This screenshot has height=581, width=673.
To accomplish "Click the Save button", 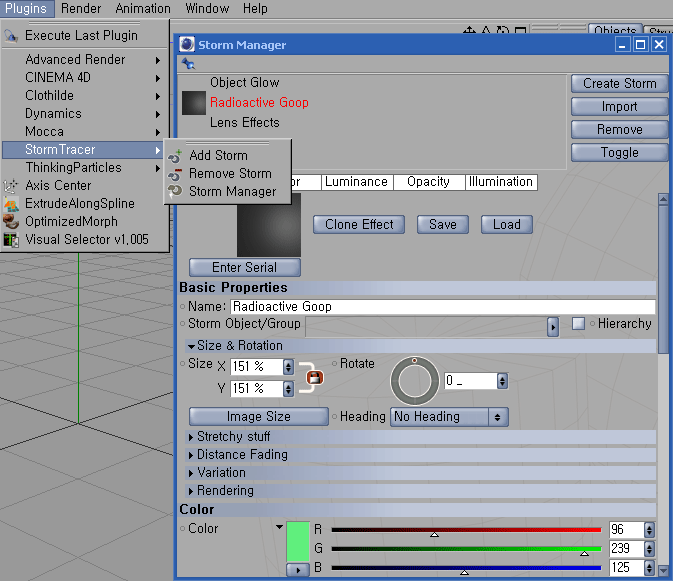I will pyautogui.click(x=443, y=225).
